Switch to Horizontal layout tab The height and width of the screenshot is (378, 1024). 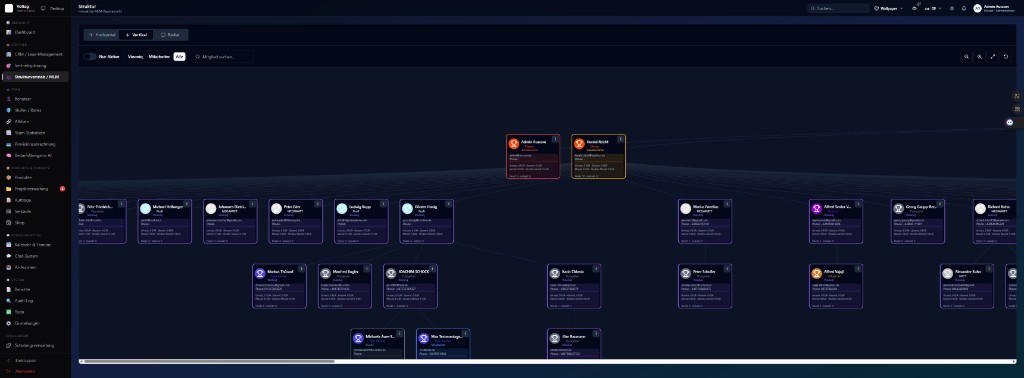pyautogui.click(x=102, y=35)
